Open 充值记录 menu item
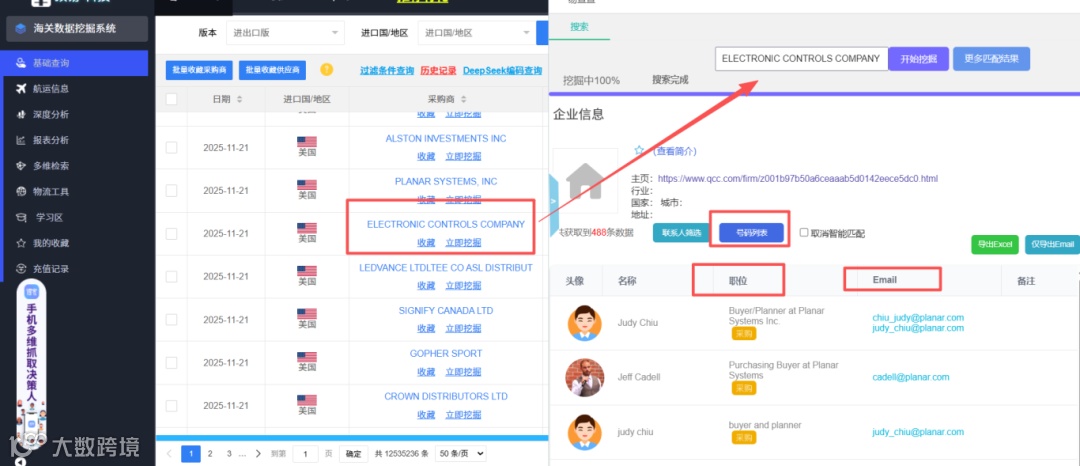Screen dimensions: 1080x466 click(51, 269)
